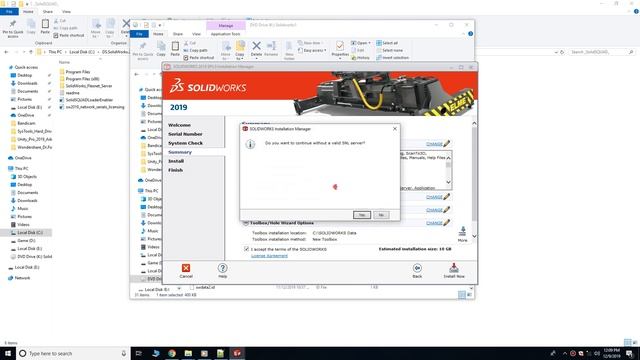Open the Open dropdown in DVD Drive Explorer ribbon
Image resolution: width=640 pixels, height=360 pixels.
click(361, 43)
